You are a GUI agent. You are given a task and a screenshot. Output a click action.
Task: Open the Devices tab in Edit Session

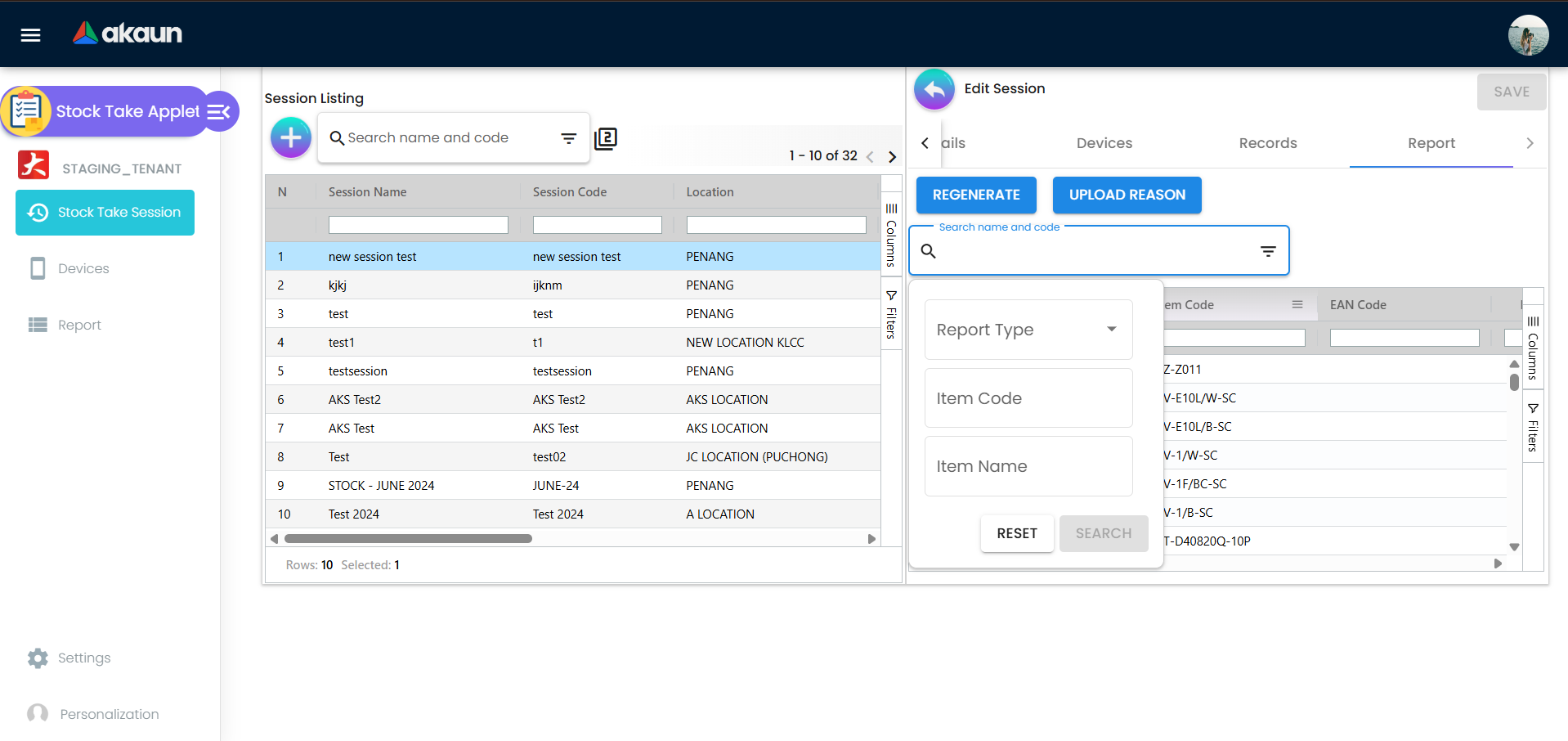point(1104,143)
